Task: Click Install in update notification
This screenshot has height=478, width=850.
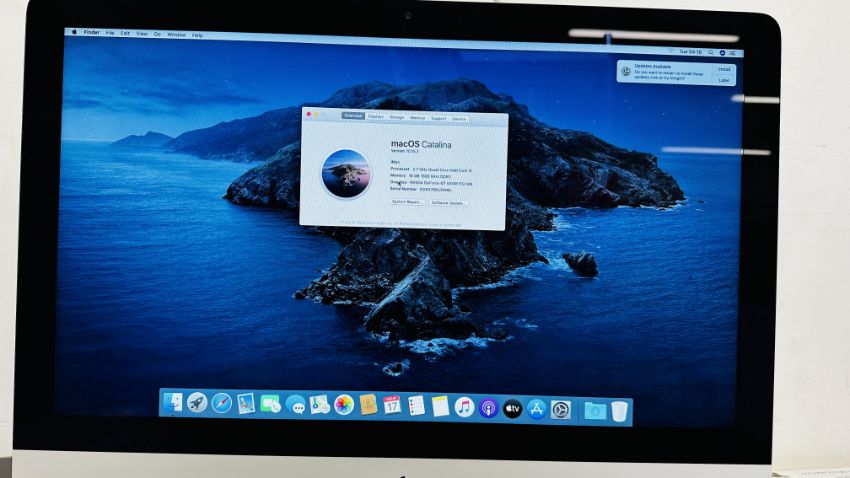Action: 724,69
